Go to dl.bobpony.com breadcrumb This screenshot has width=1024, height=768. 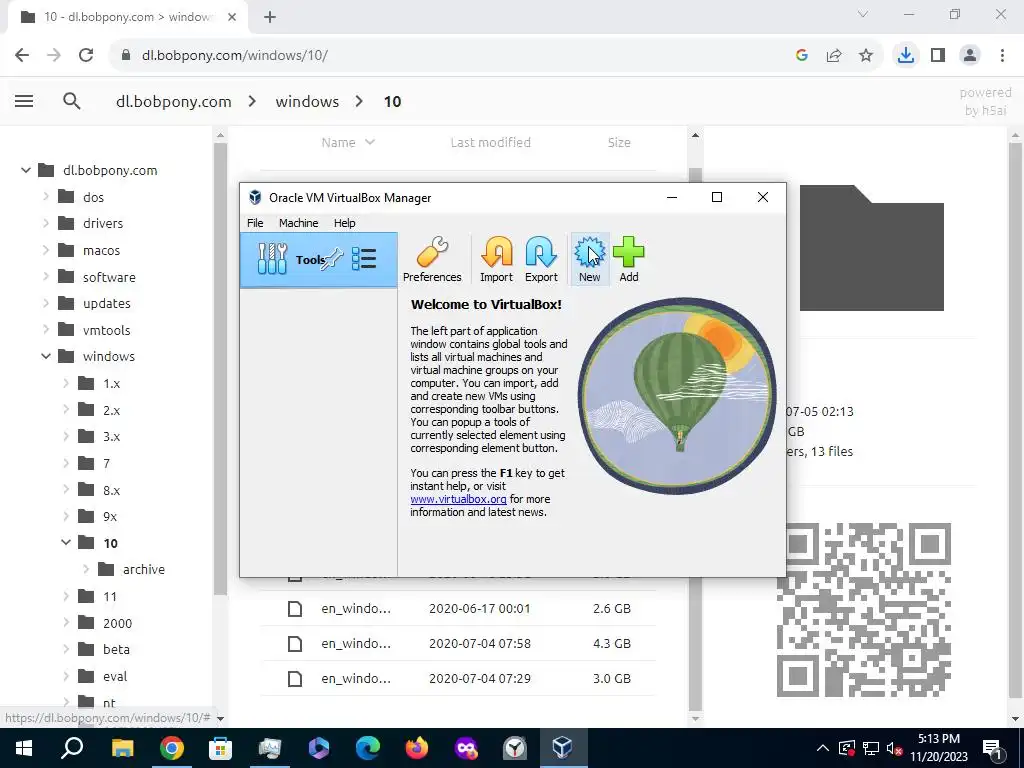[x=174, y=101]
